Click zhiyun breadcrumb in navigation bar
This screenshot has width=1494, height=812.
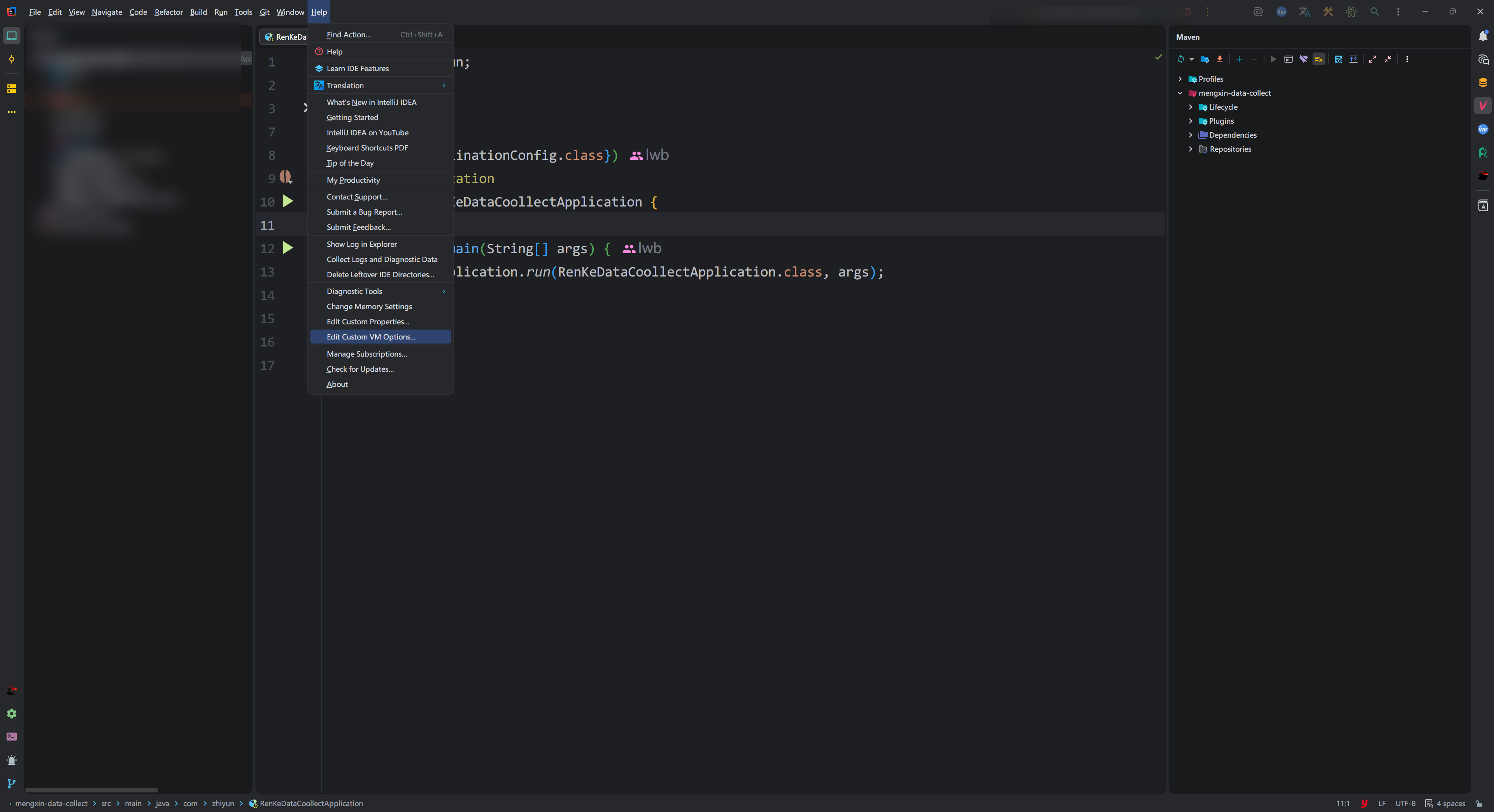[223, 803]
